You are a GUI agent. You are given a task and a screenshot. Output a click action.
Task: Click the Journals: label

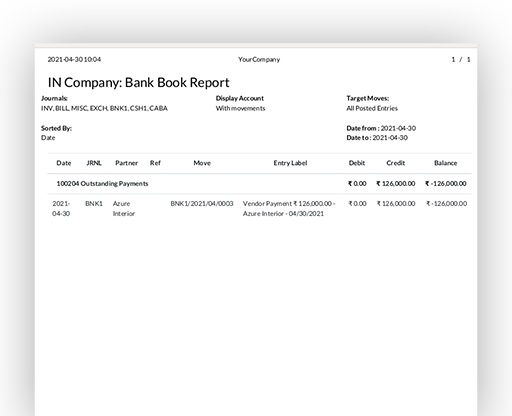pos(54,98)
